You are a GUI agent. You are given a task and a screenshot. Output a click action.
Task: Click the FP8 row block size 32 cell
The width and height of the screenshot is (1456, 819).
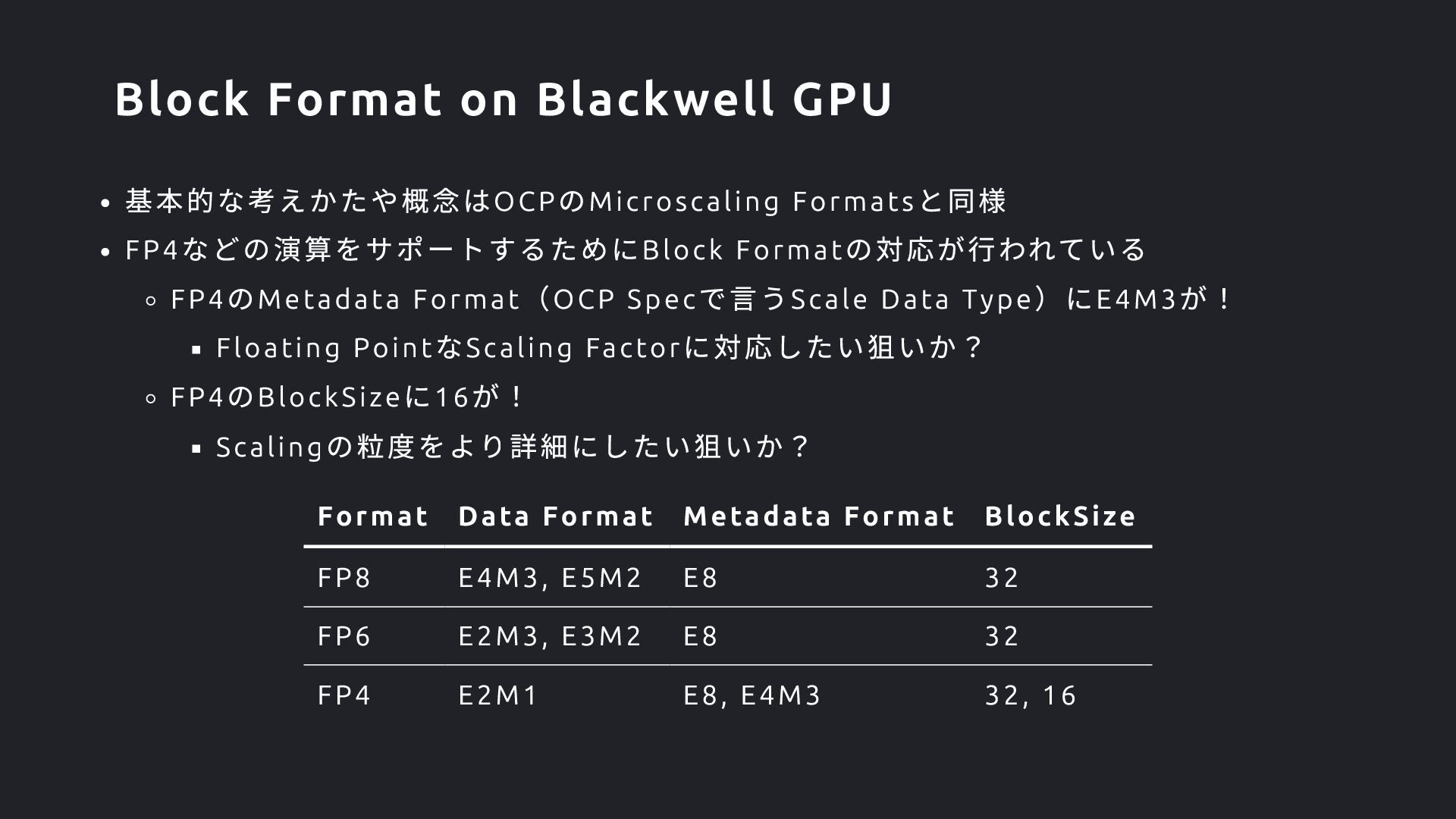pyautogui.click(x=1002, y=578)
